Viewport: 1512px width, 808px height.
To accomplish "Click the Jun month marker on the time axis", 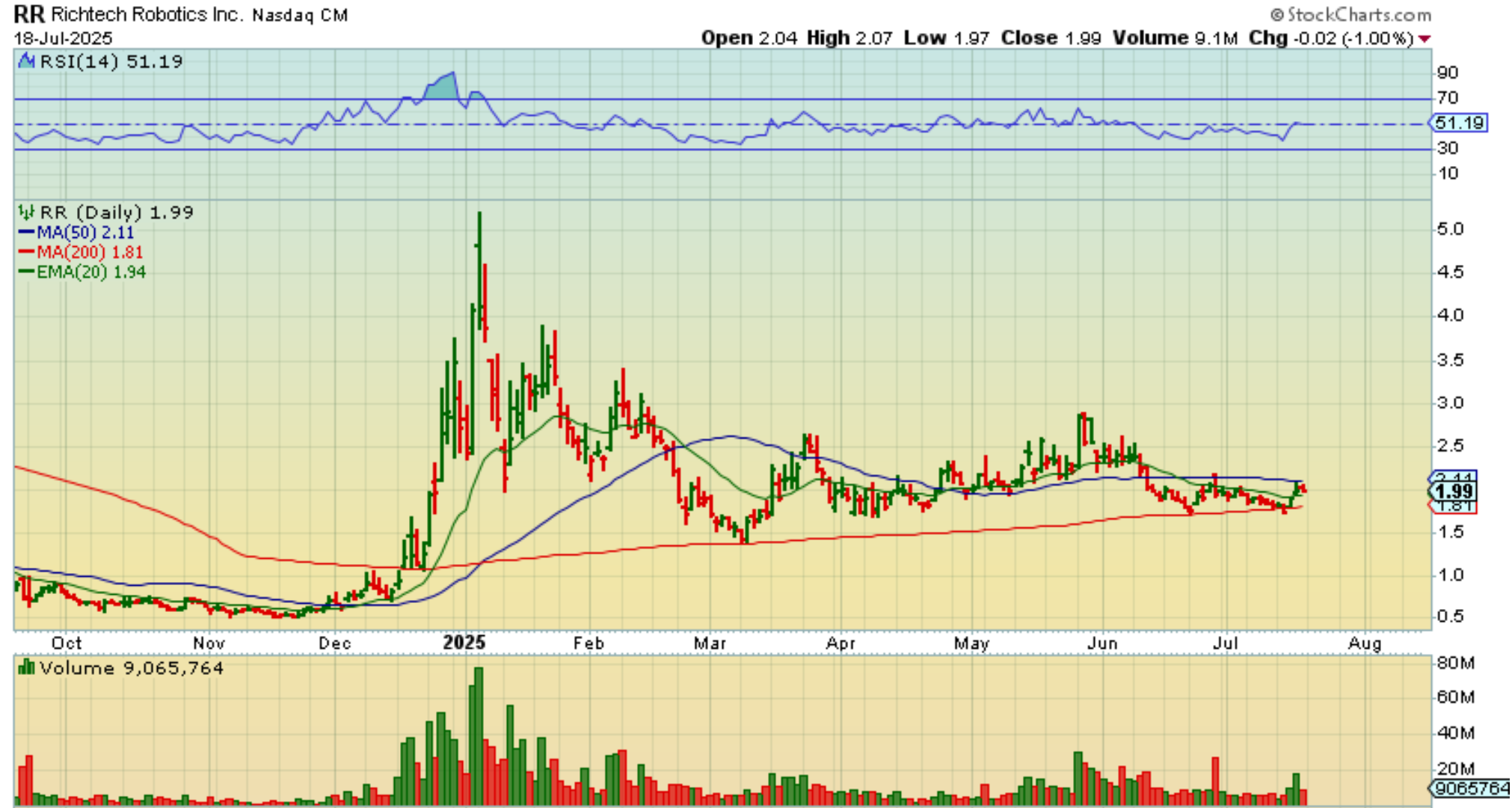I will tap(1102, 643).
